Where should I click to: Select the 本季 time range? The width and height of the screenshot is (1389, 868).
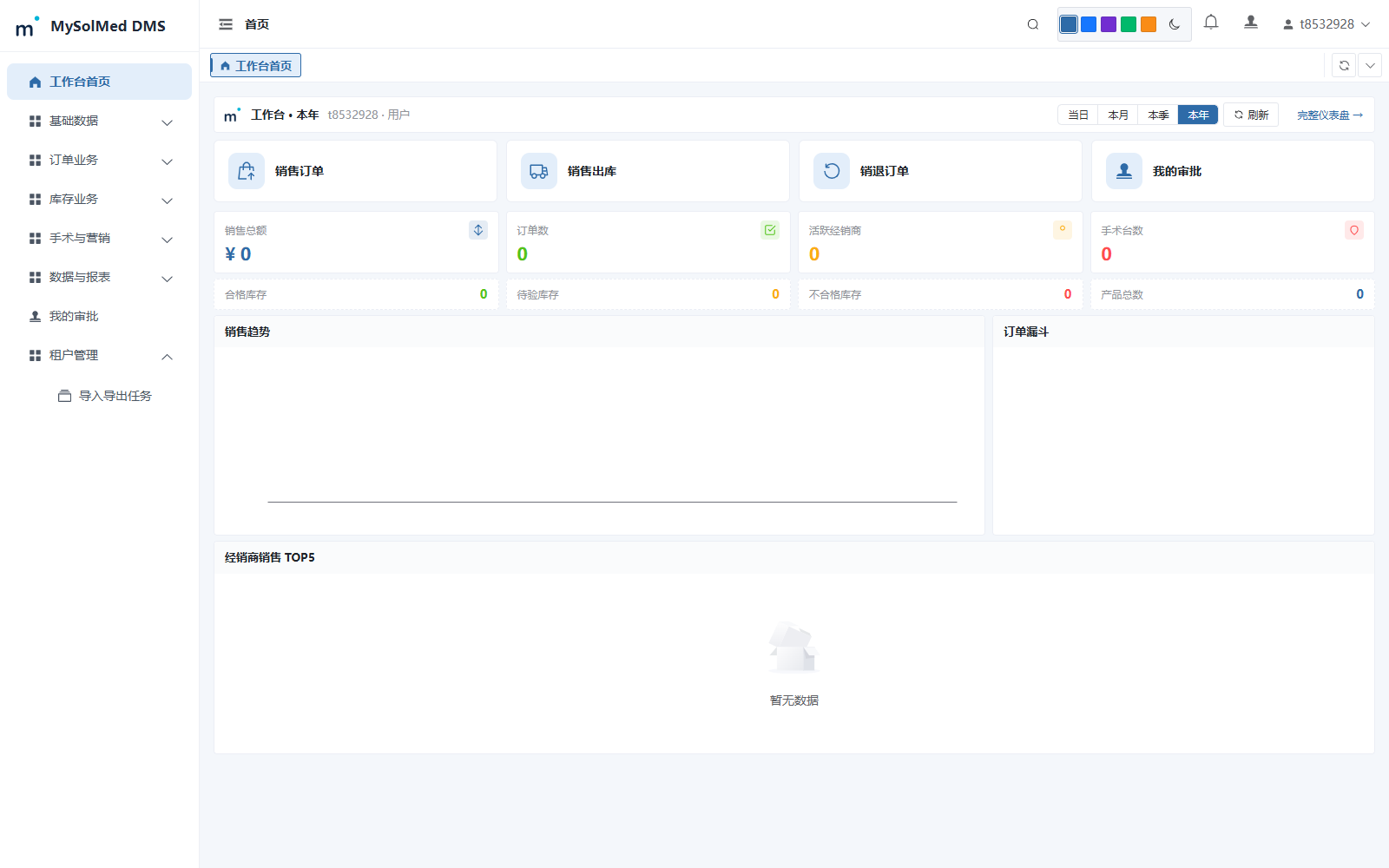tap(1158, 115)
